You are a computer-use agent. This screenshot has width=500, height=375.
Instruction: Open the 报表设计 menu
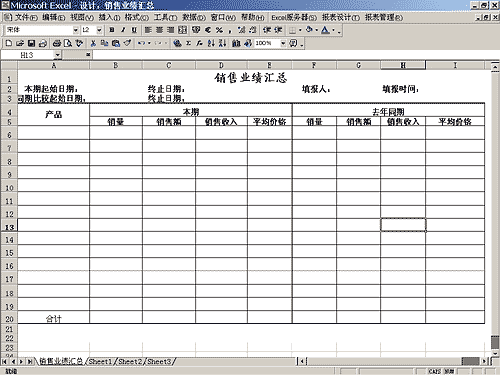click(341, 17)
